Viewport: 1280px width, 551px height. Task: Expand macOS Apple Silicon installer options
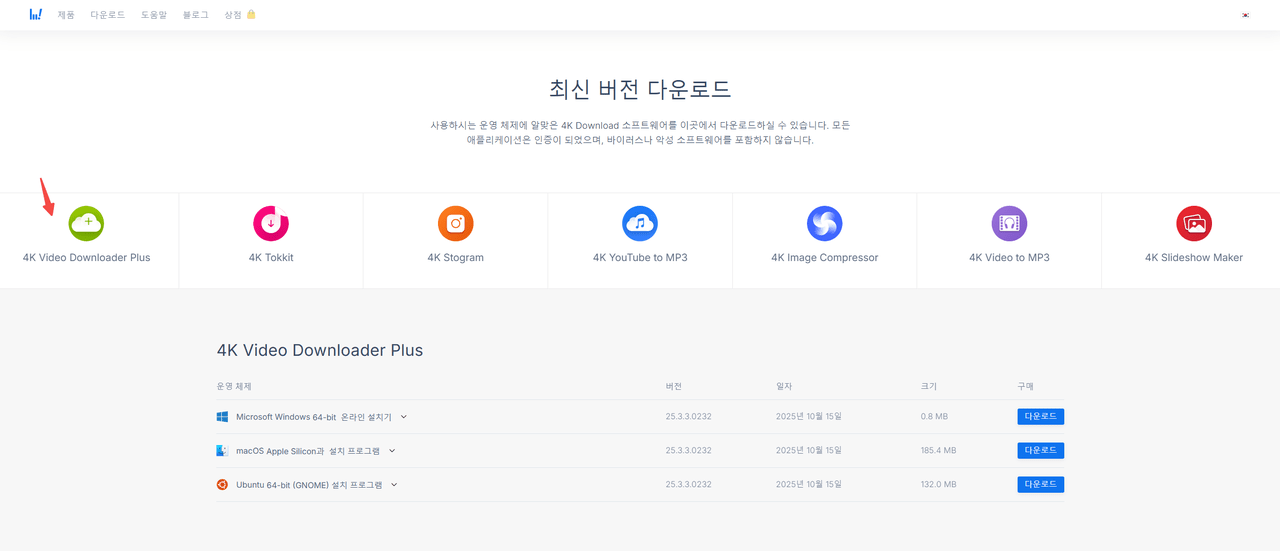click(392, 451)
